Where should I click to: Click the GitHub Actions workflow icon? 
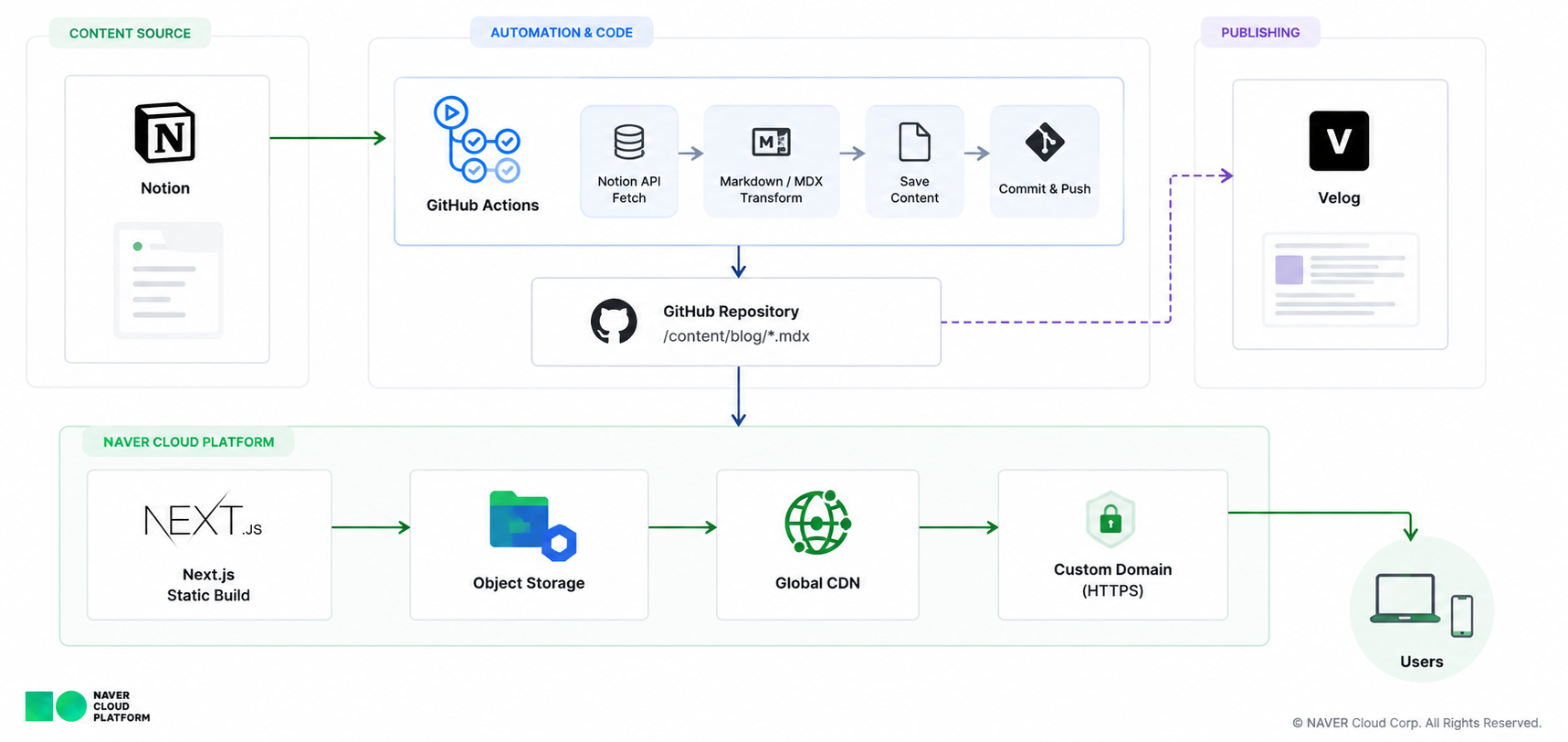(x=477, y=140)
